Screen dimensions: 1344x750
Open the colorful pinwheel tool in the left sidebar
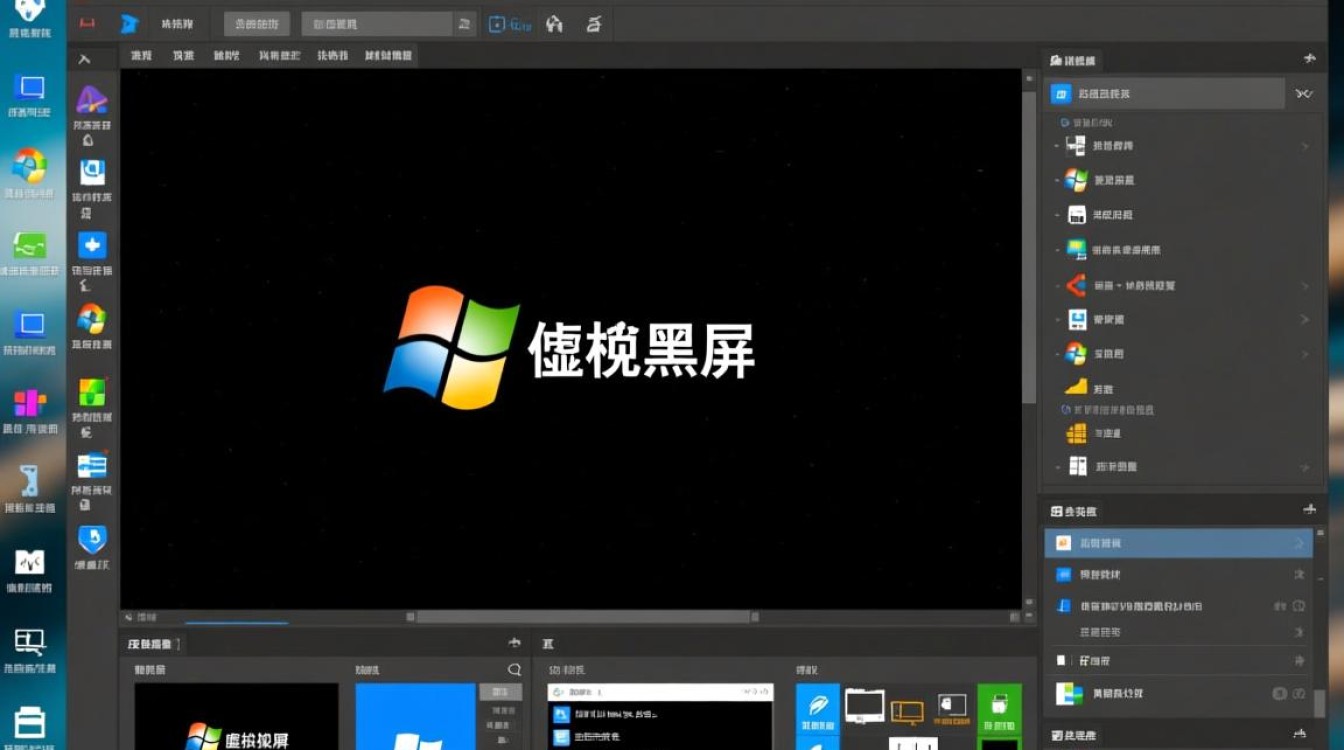[x=91, y=320]
